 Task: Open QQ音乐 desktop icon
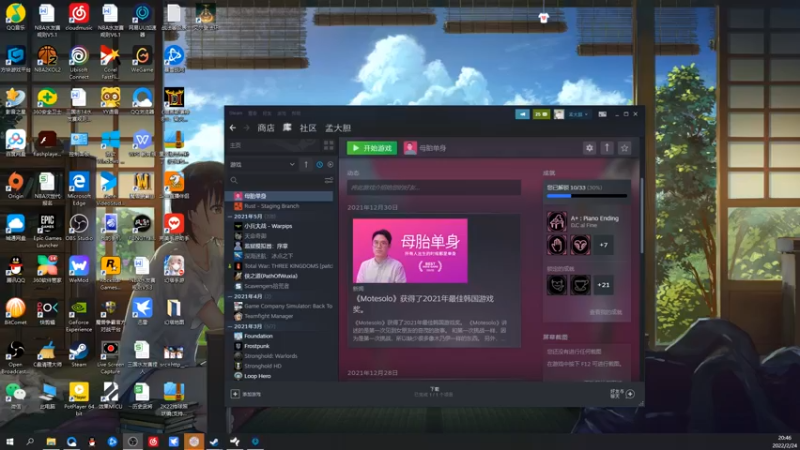(x=15, y=18)
